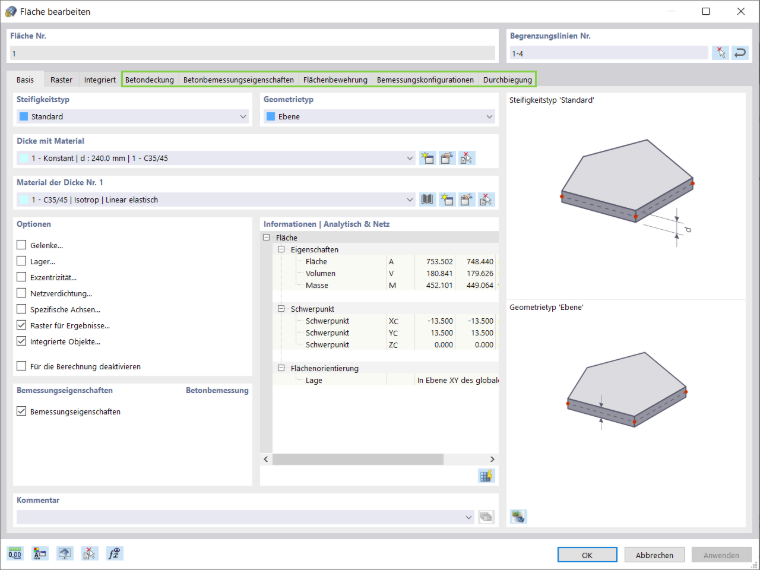Screen dimensions: 760x570
Task: Enable Spezifische Achsen checkbox
Action: pyautogui.click(x=21, y=309)
